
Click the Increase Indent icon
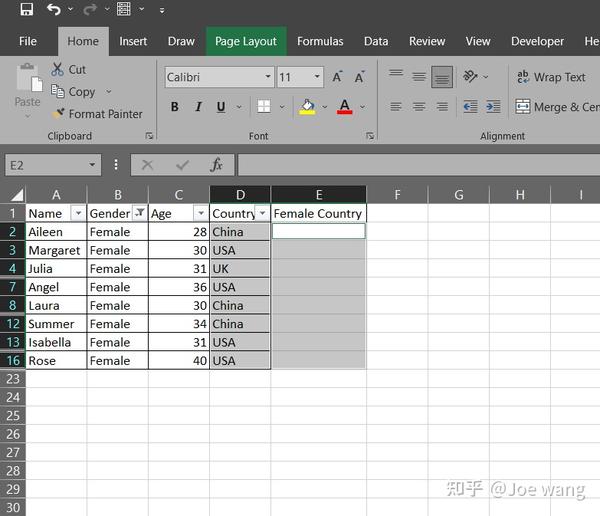pos(493,106)
